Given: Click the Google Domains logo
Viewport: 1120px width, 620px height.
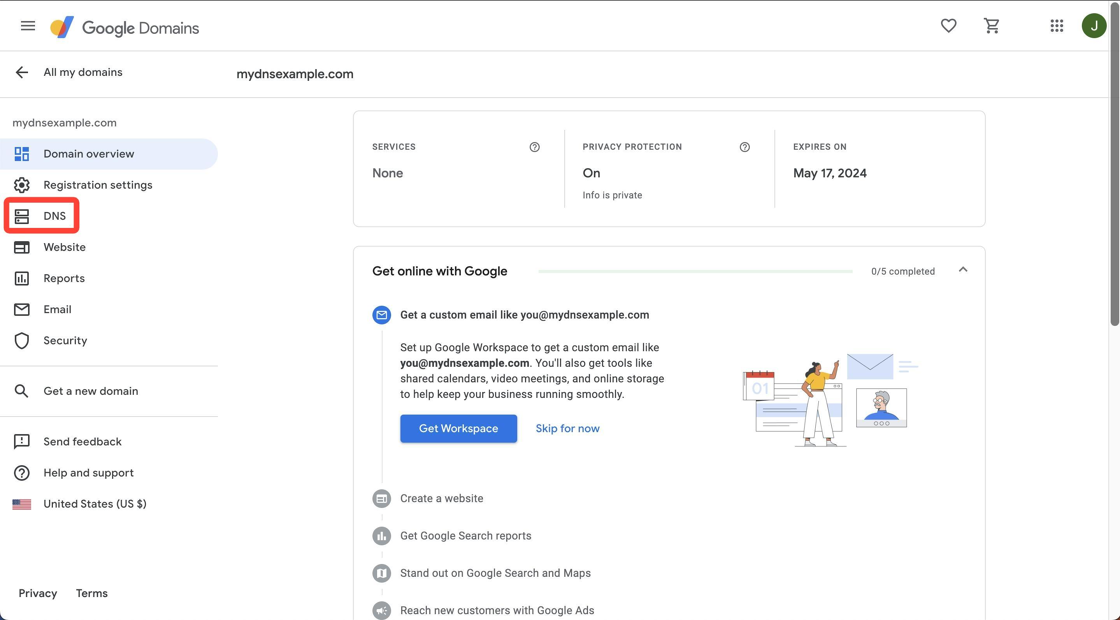Looking at the screenshot, I should [x=124, y=28].
